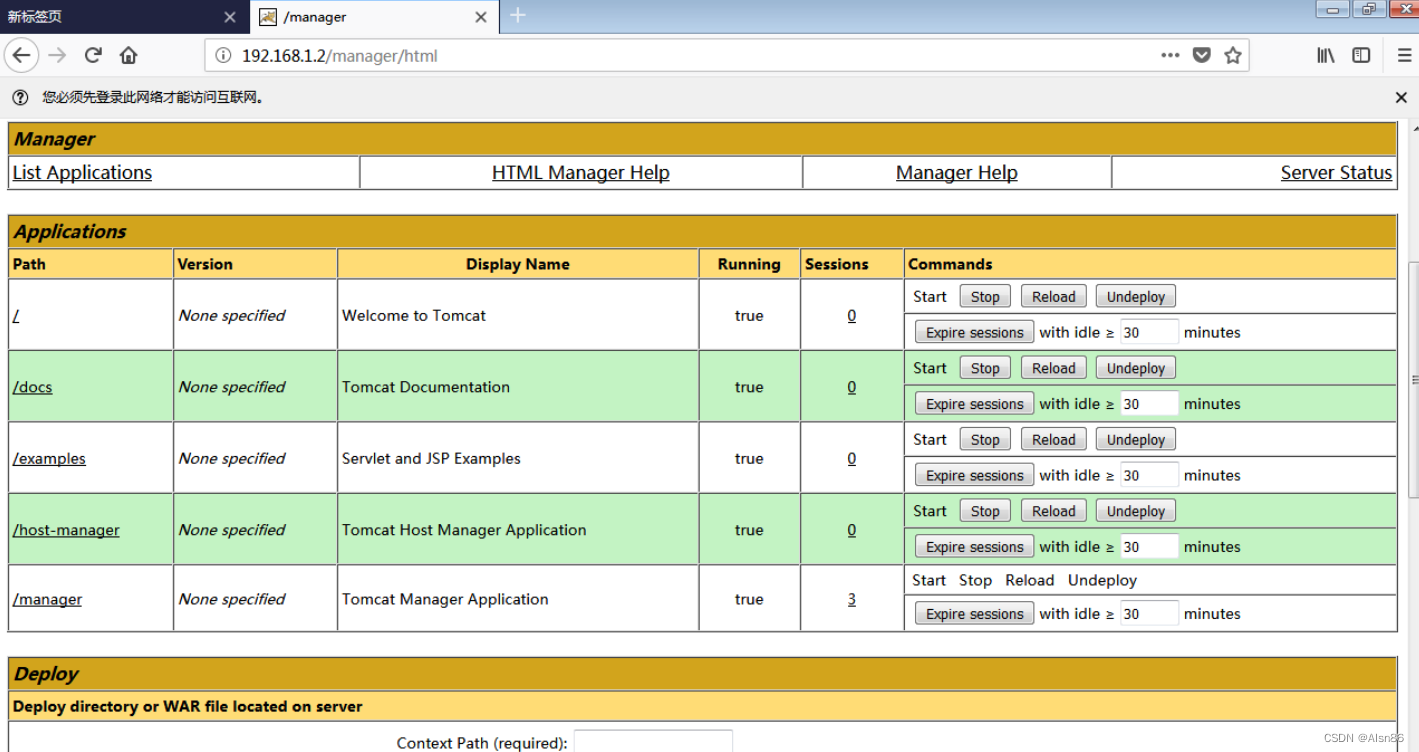Reload the root / application
The height and width of the screenshot is (752, 1419).
[1054, 297]
